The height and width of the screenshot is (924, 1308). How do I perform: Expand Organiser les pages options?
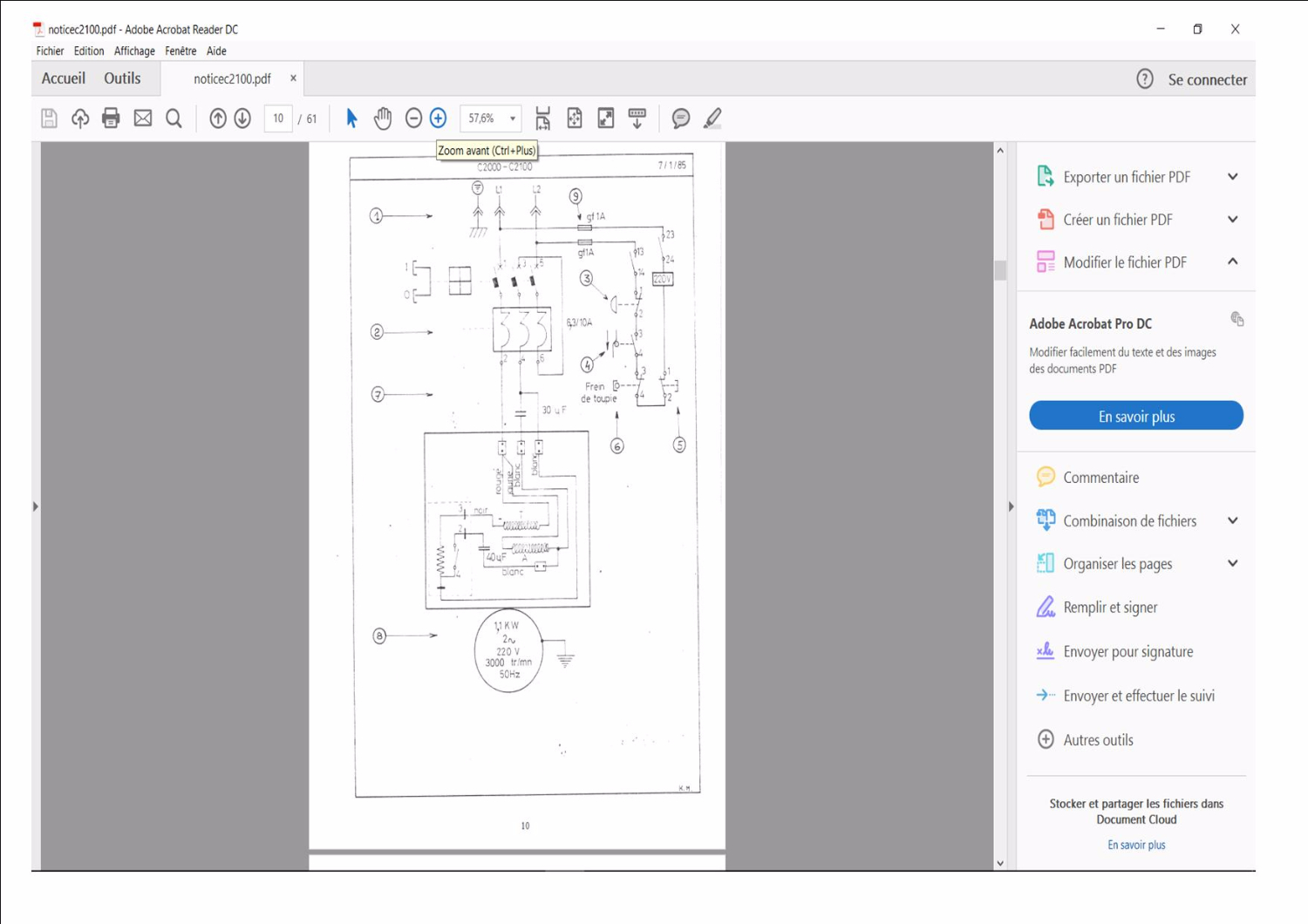tap(1232, 564)
